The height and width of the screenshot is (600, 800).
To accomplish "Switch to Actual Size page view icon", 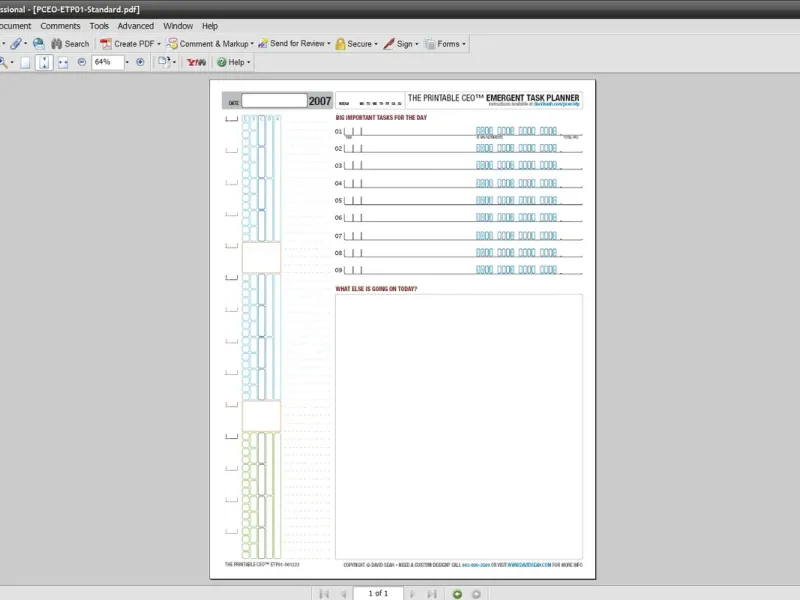I will pos(25,62).
